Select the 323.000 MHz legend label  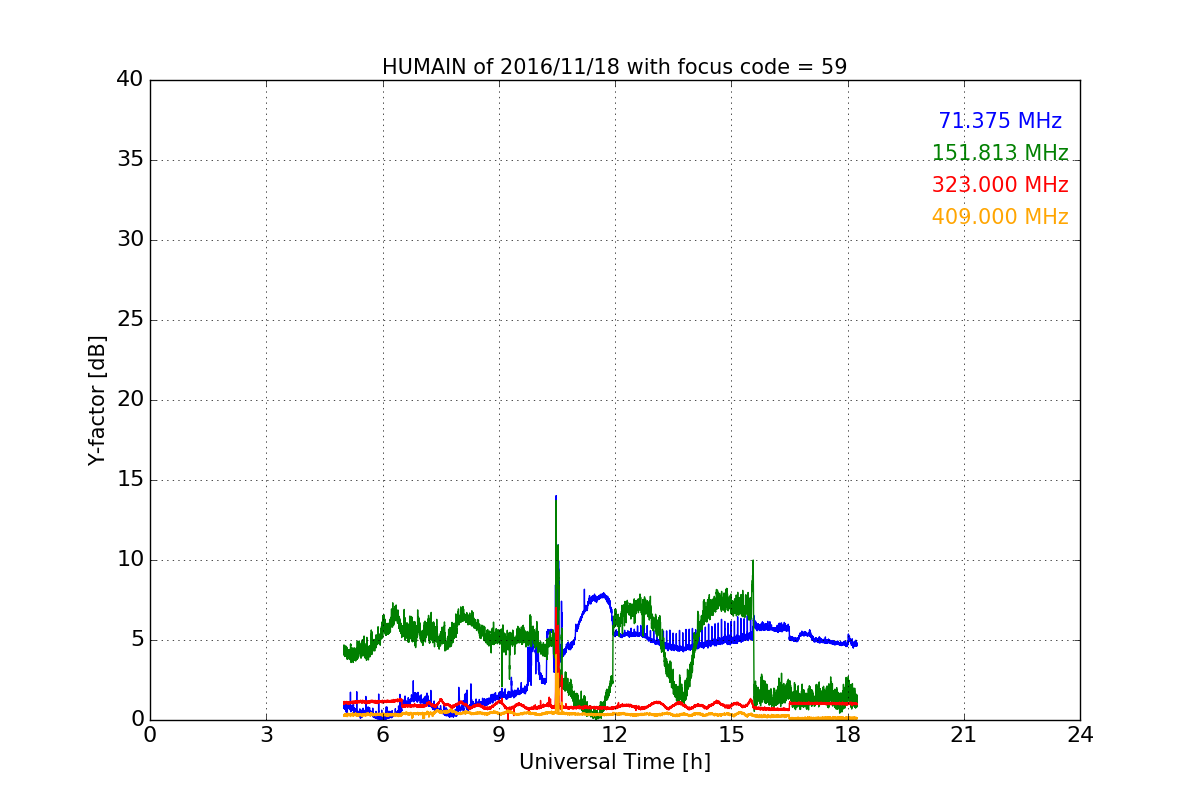1000,185
